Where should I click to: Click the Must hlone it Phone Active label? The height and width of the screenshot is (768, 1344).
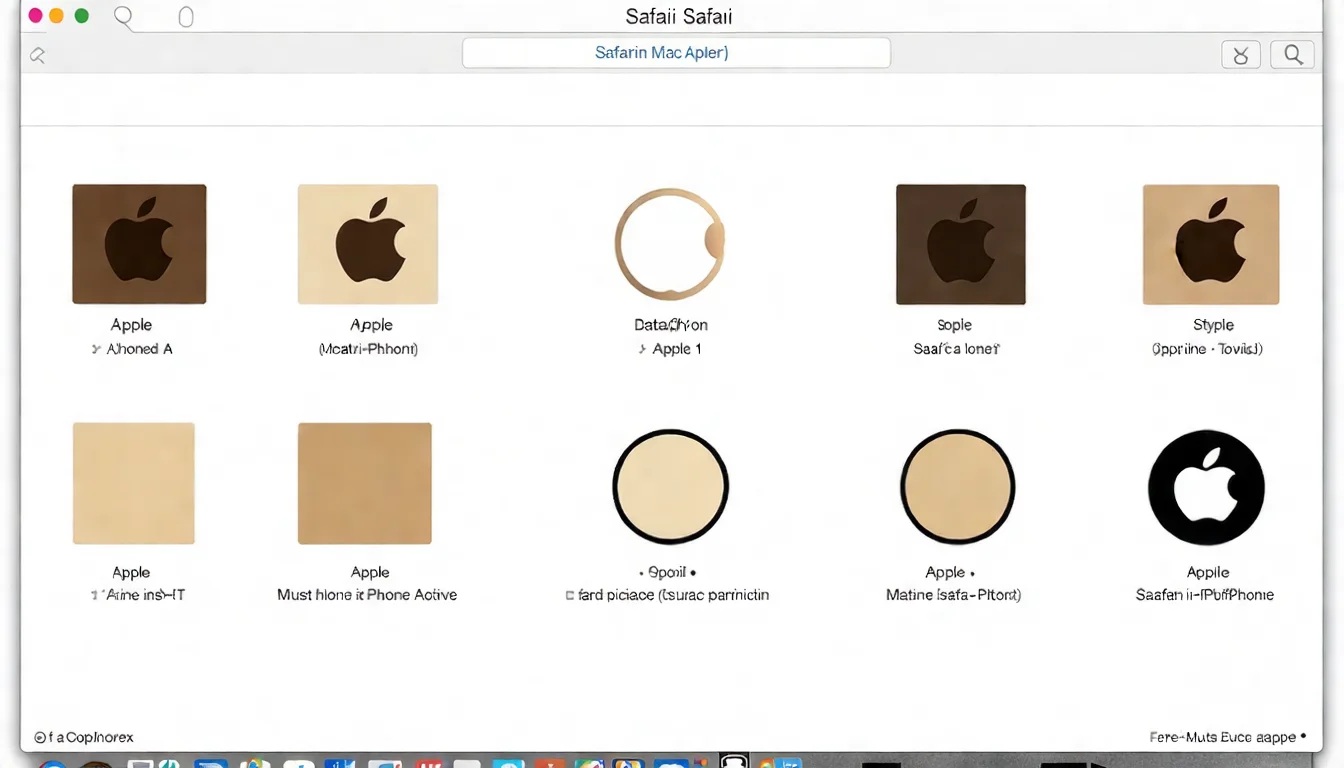367,595
